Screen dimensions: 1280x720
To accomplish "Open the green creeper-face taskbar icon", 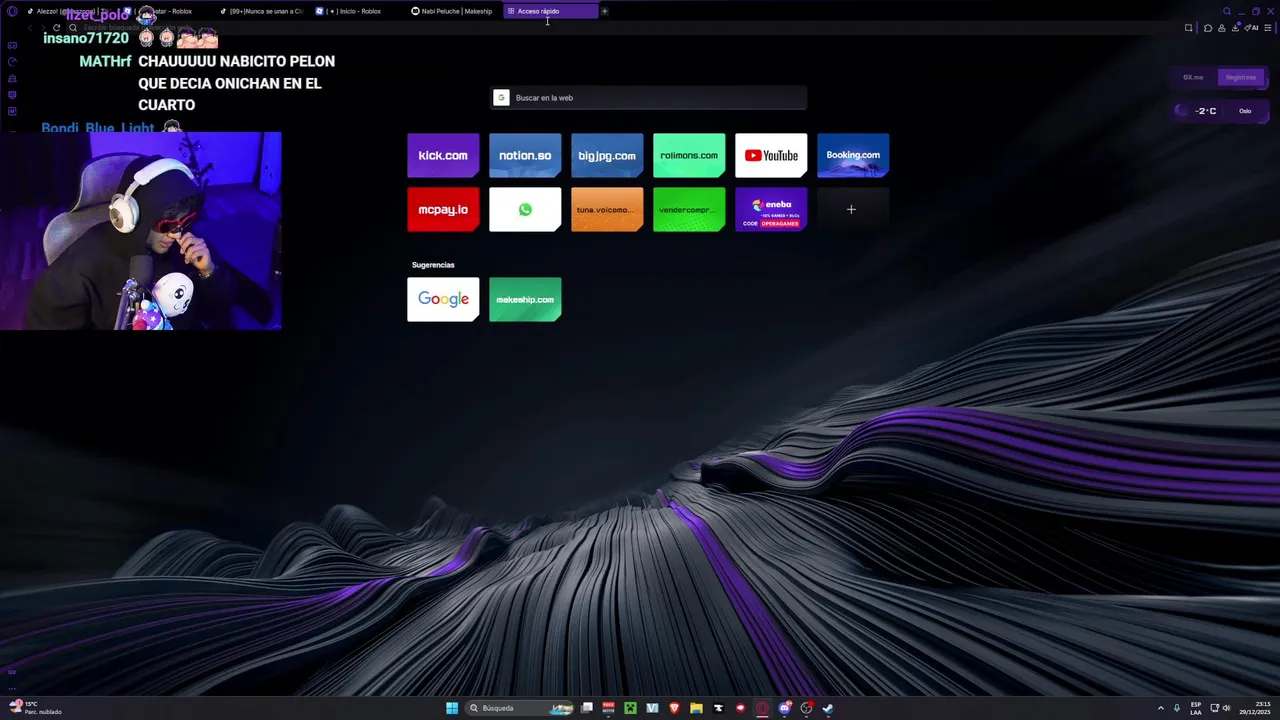I will coord(630,708).
